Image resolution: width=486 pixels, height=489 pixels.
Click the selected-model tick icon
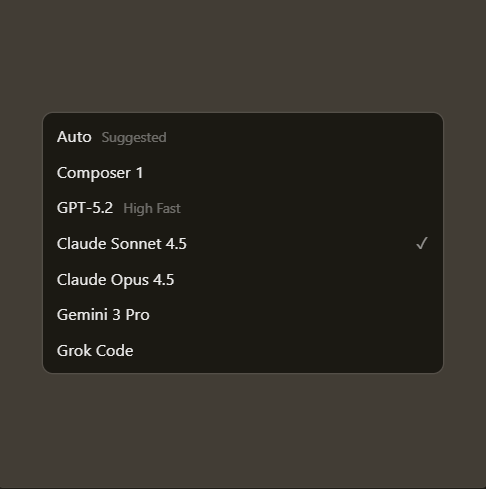[x=422, y=243]
